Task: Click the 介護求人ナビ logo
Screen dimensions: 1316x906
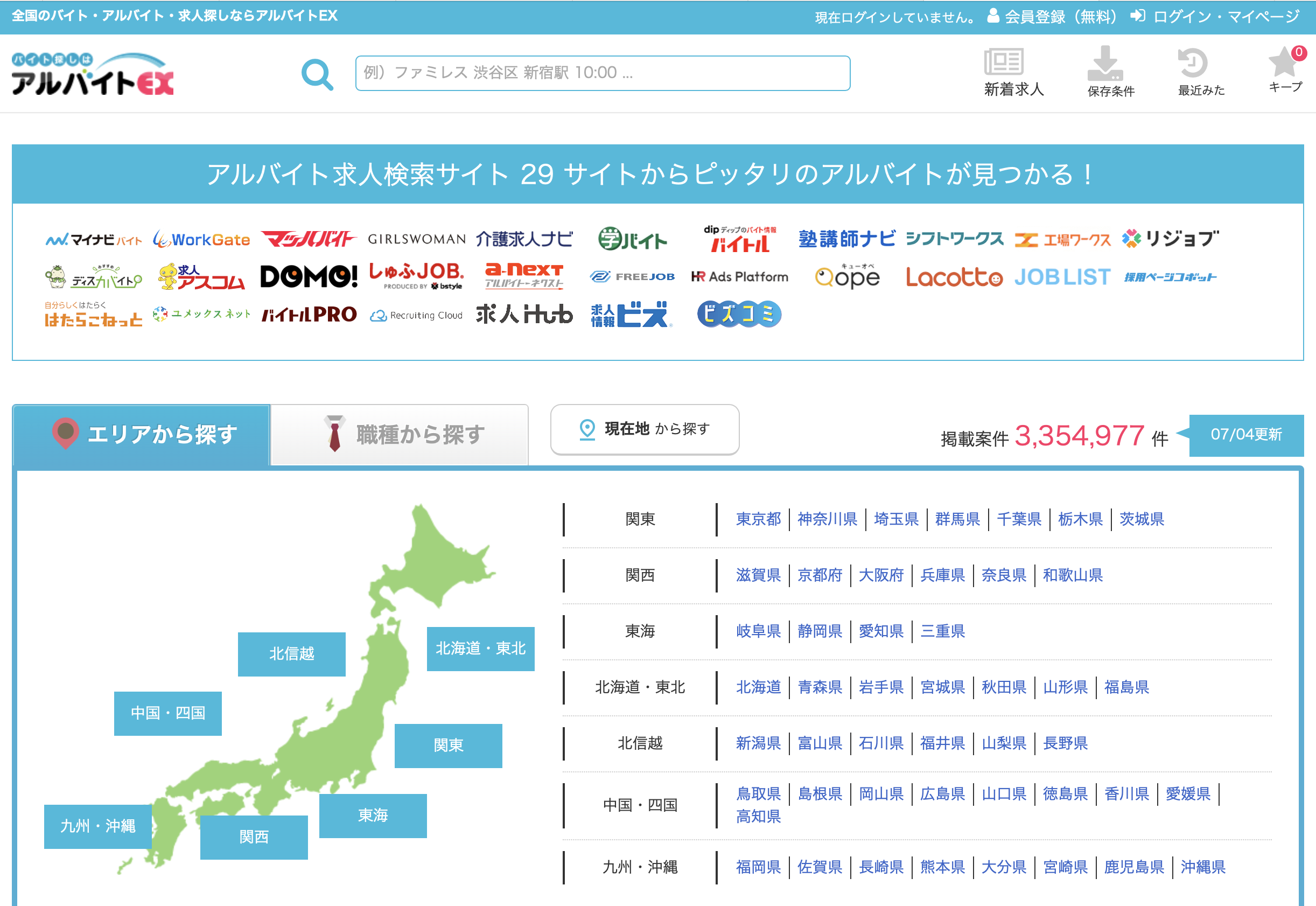Action: (x=524, y=239)
